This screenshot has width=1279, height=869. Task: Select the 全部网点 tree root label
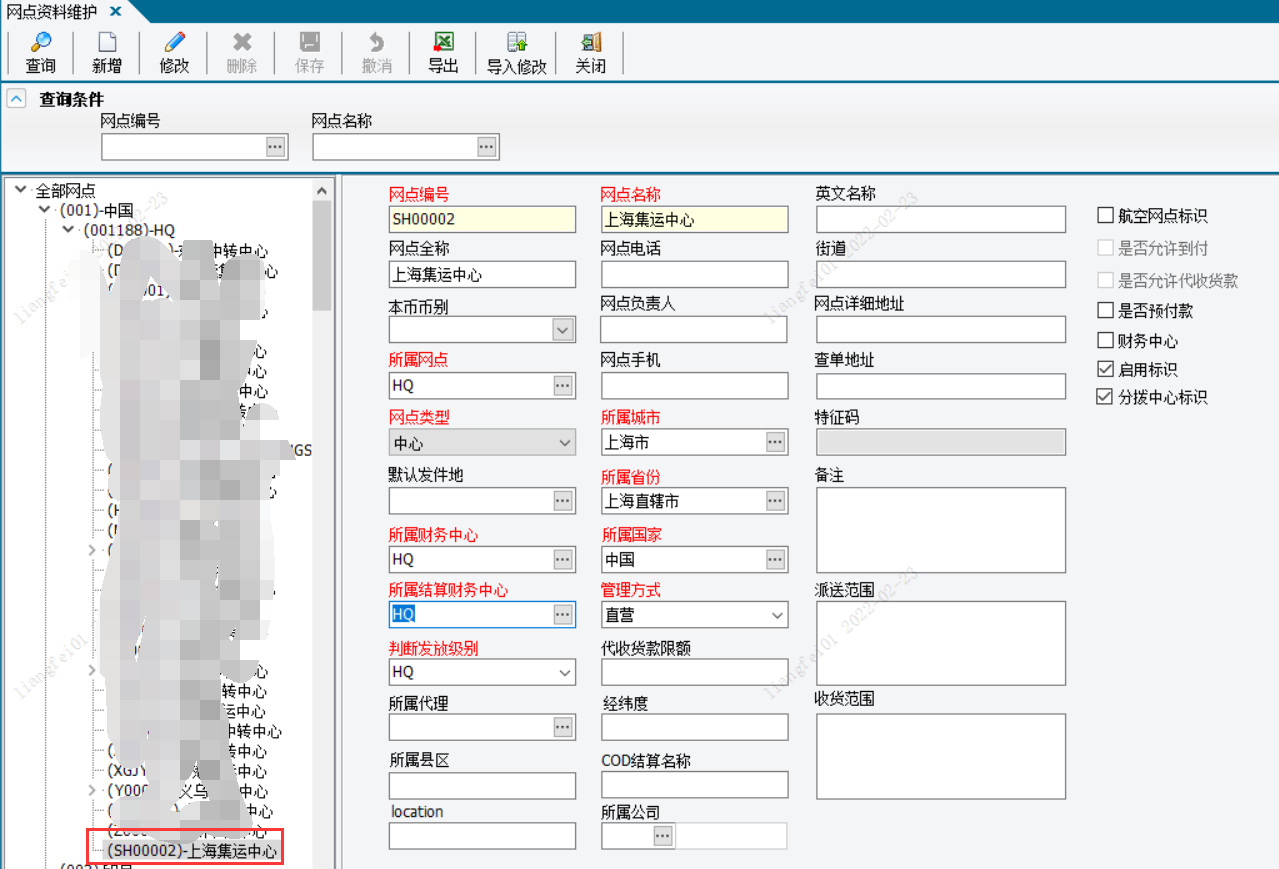point(65,190)
